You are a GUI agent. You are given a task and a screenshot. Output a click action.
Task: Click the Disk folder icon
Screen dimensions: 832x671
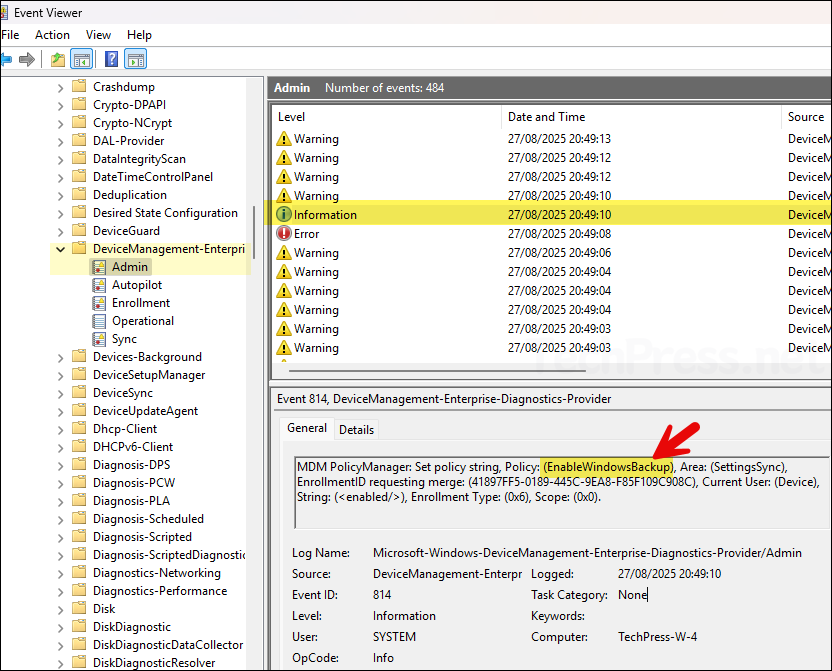coord(79,608)
